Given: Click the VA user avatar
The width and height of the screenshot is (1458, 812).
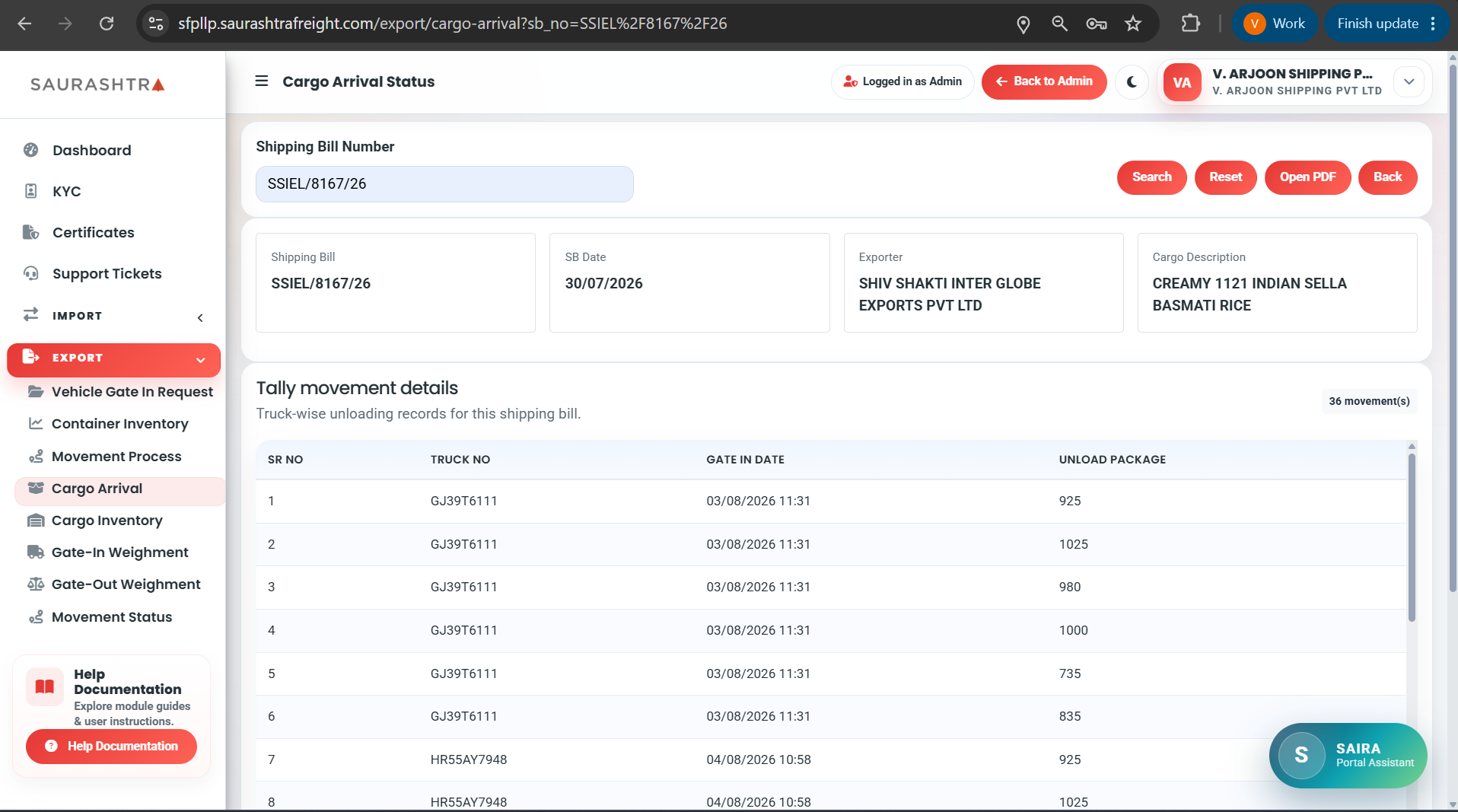Looking at the screenshot, I should coord(1182,82).
